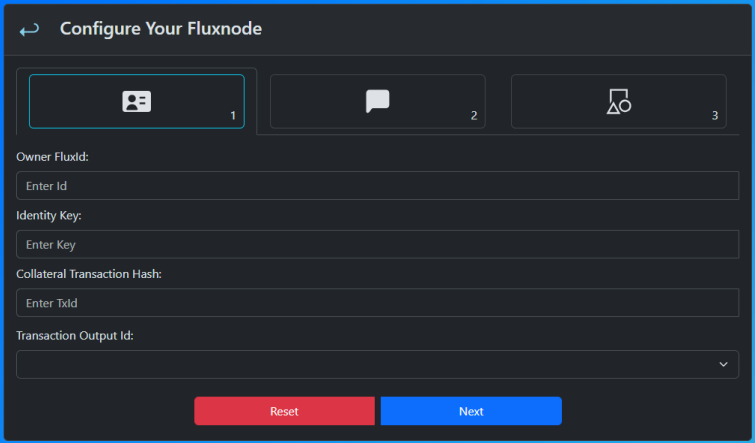Image resolution: width=755 pixels, height=443 pixels.
Task: Focus the Owner FluxId 'Enter Id' field
Action: tap(377, 186)
